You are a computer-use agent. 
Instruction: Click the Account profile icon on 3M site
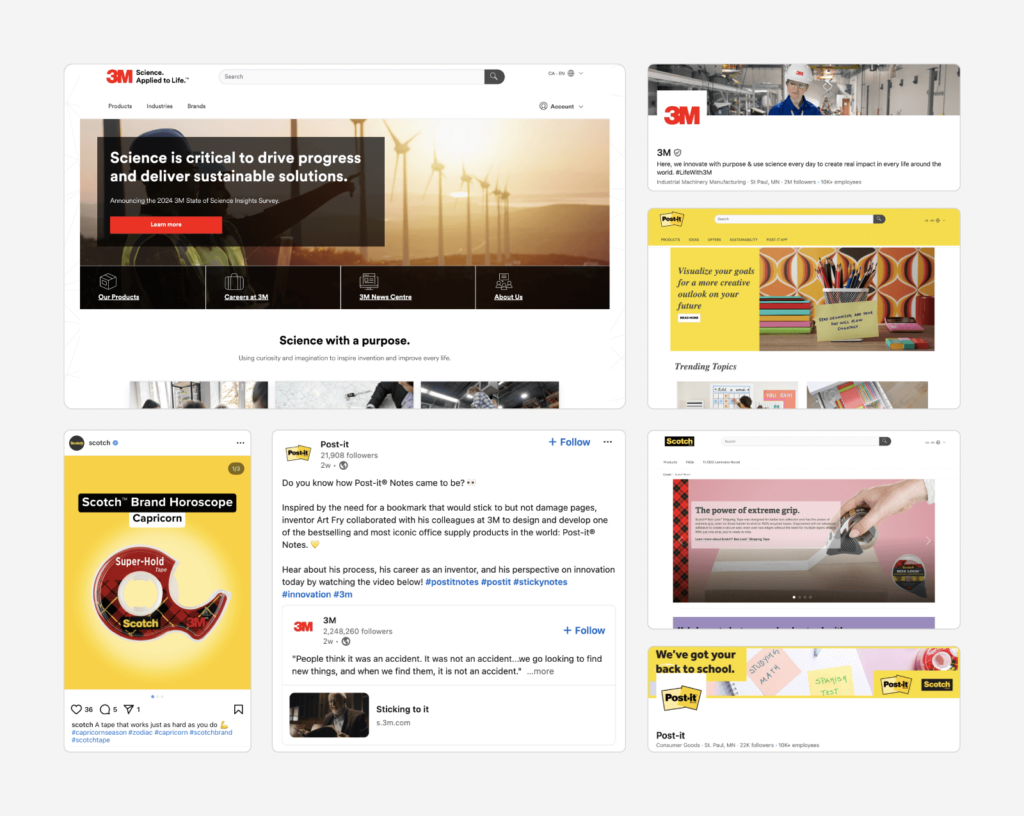[543, 106]
